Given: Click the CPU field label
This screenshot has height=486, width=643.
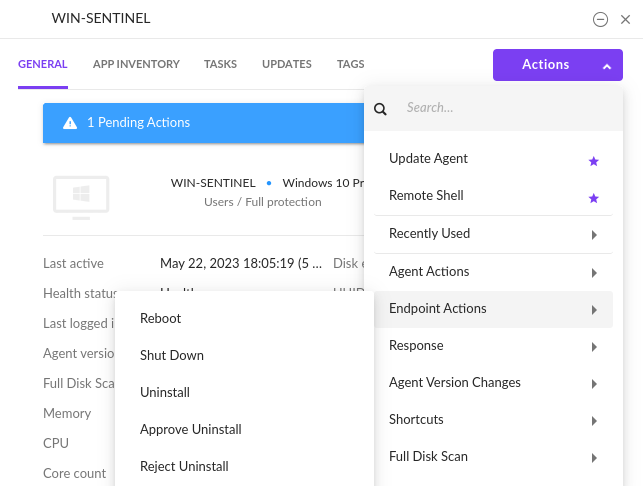Looking at the screenshot, I should [x=56, y=443].
